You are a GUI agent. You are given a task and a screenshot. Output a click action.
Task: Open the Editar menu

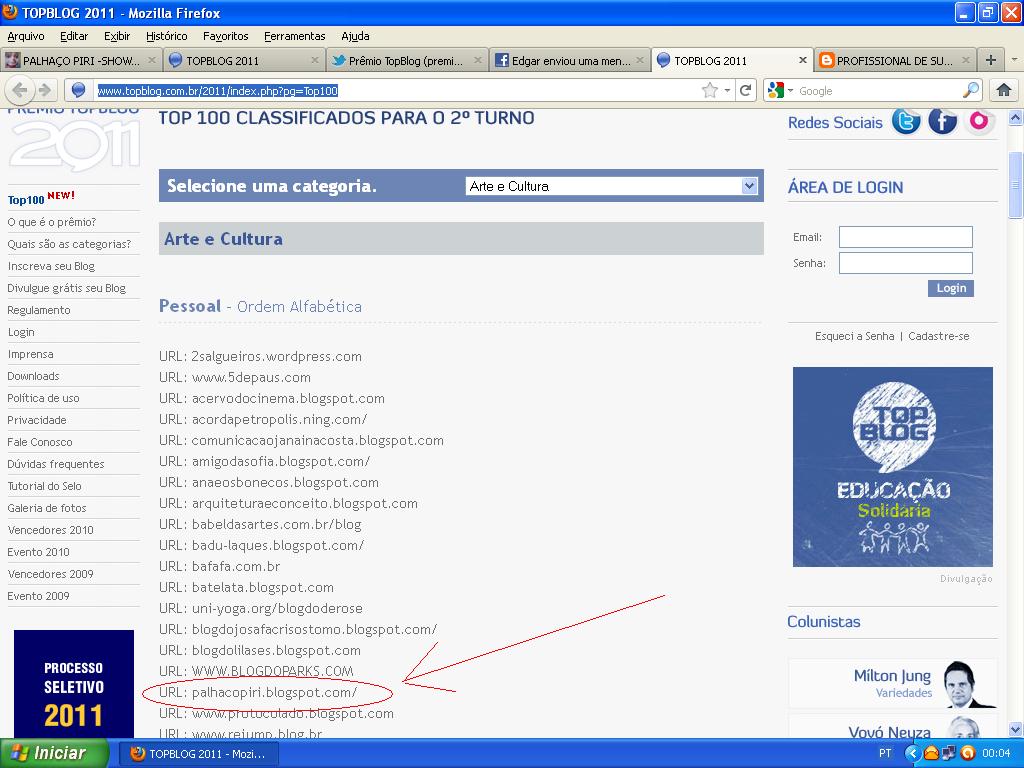coord(74,36)
